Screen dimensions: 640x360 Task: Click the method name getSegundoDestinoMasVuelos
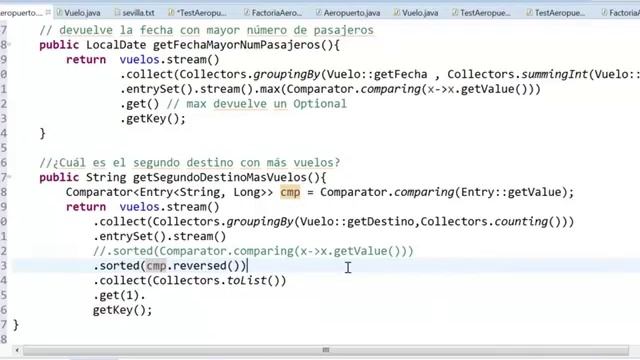point(220,178)
